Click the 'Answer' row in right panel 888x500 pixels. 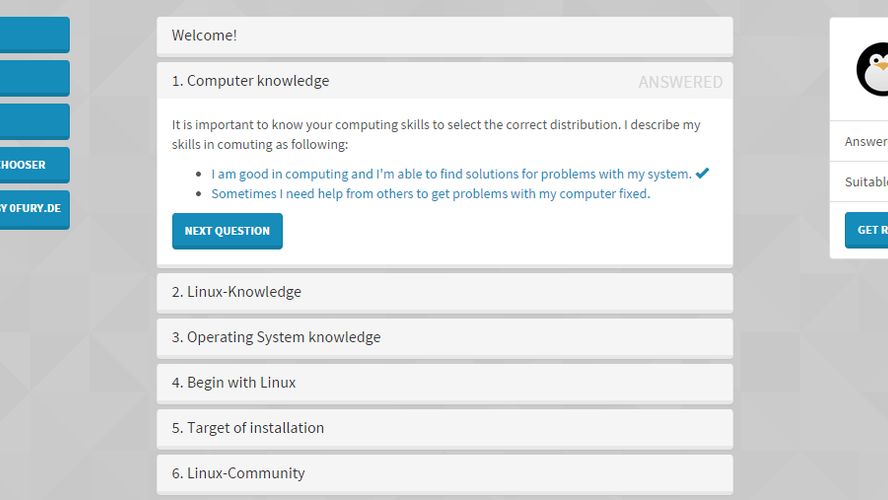pyautogui.click(x=865, y=142)
